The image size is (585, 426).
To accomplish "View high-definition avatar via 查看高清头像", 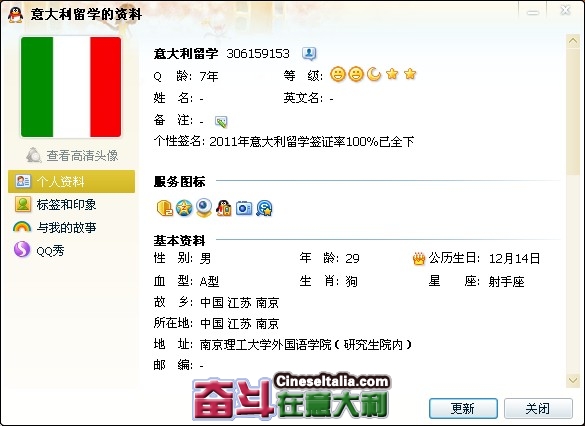I will (73, 155).
